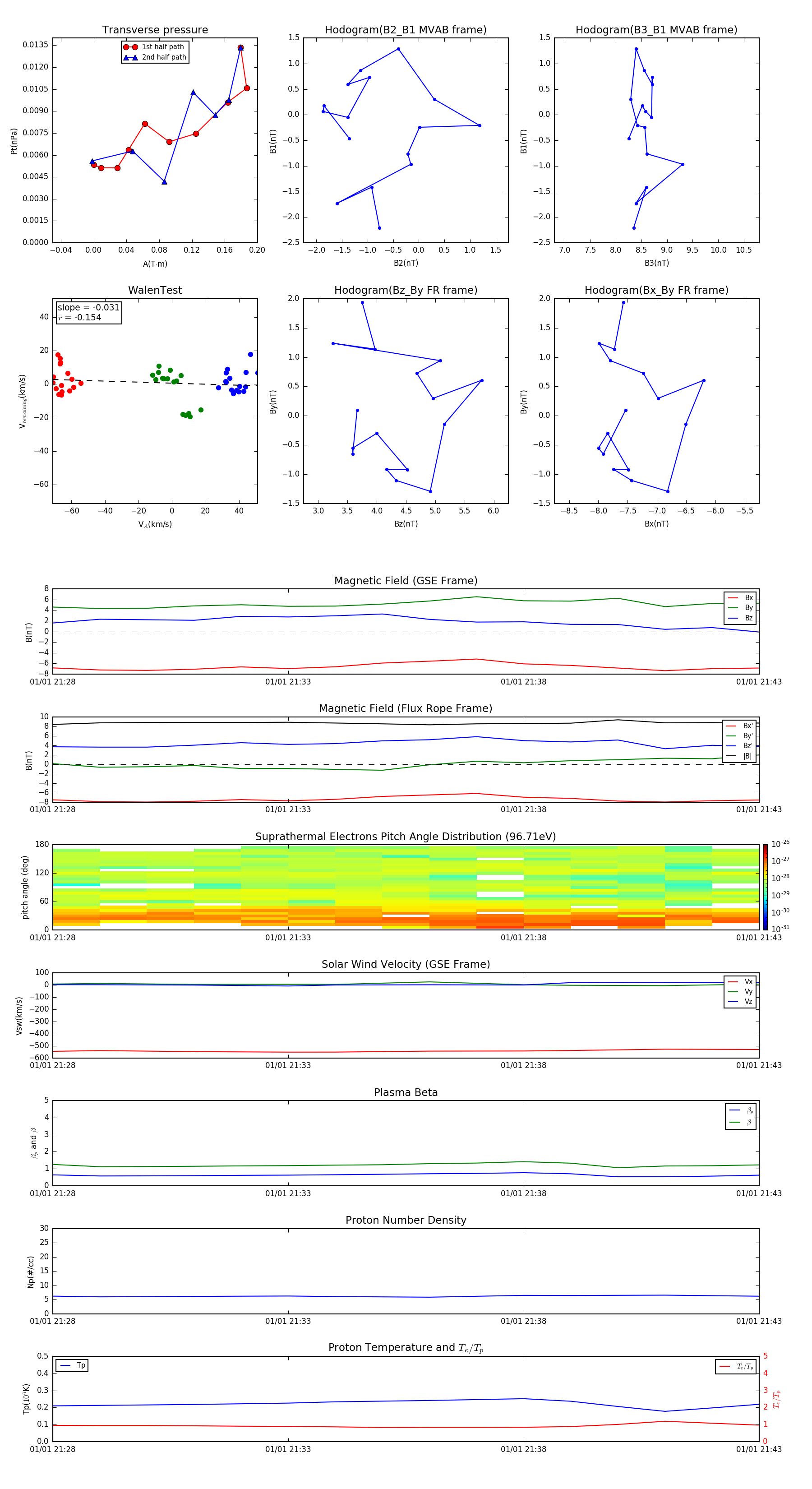The width and height of the screenshot is (812, 1489).
Task: Click the 'pitch angle (deg)' axis label
Action: coord(25,887)
